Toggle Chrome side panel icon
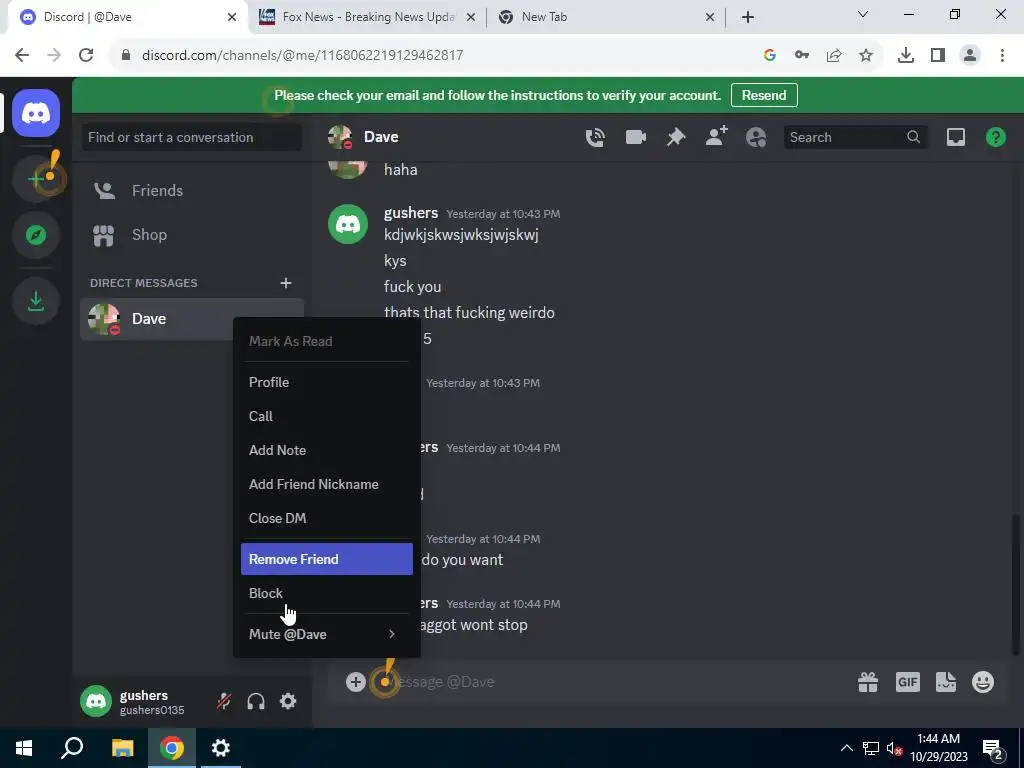This screenshot has width=1024, height=768. click(x=938, y=56)
